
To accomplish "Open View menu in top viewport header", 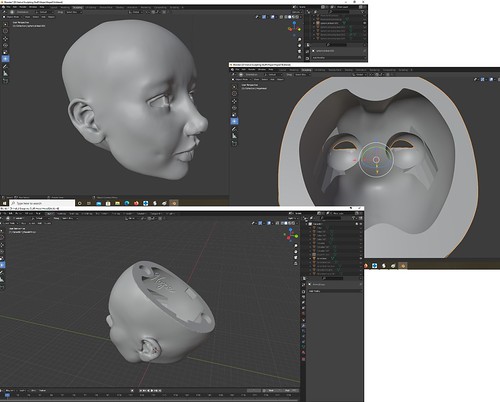I will 27,17.
